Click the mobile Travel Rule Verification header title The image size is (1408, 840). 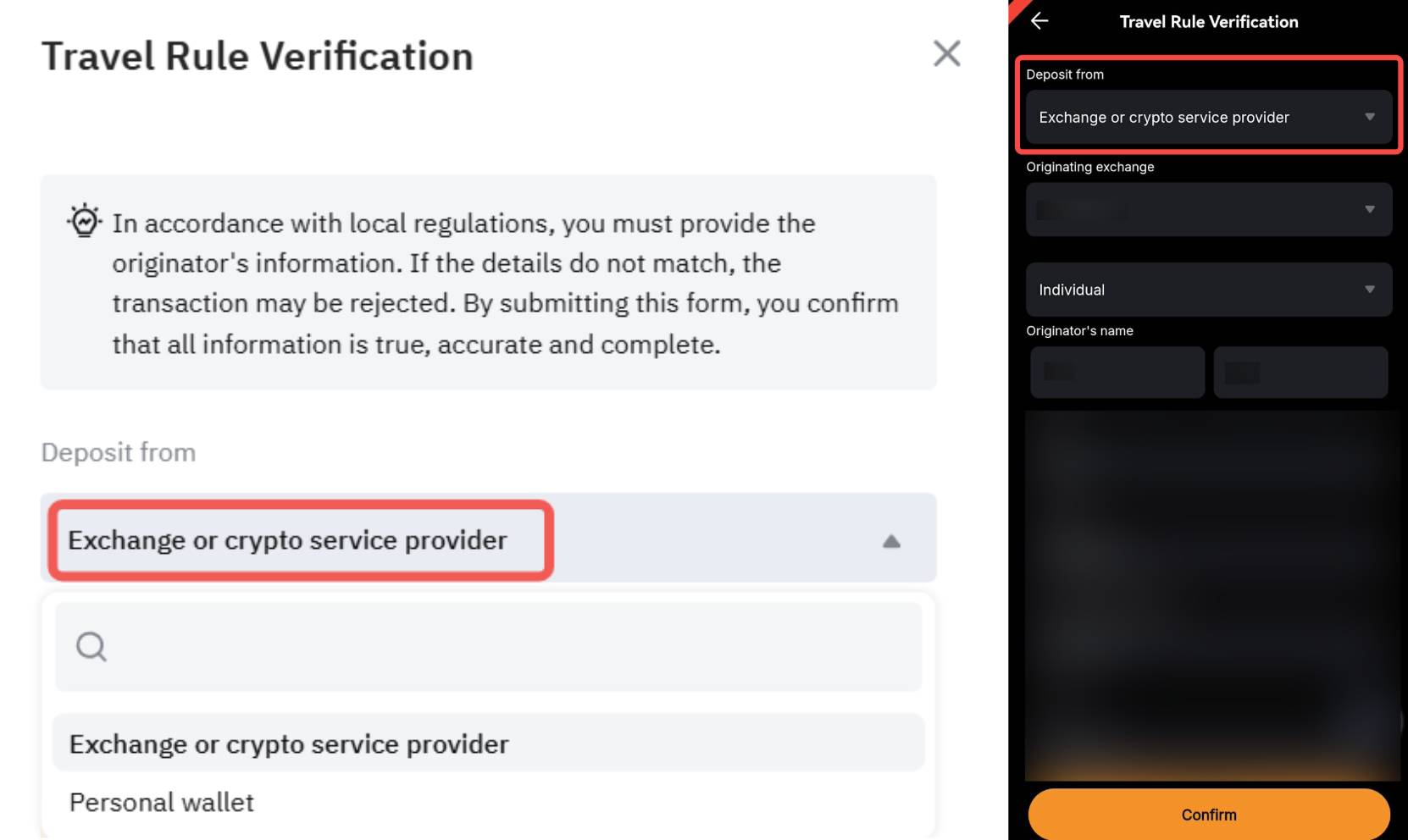pyautogui.click(x=1209, y=22)
